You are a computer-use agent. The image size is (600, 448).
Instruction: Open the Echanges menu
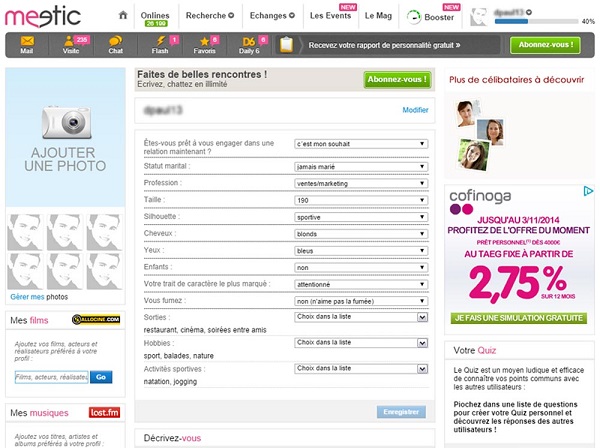click(272, 16)
